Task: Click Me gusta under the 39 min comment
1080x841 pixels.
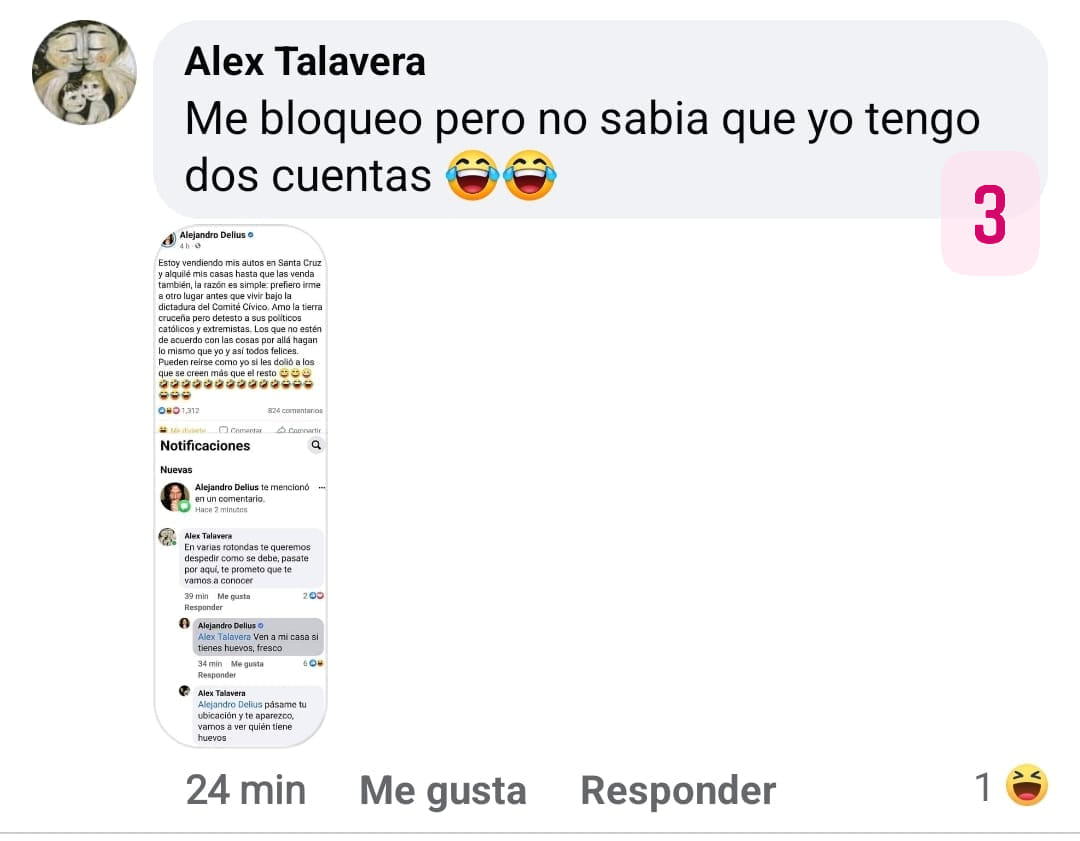Action: click(233, 596)
